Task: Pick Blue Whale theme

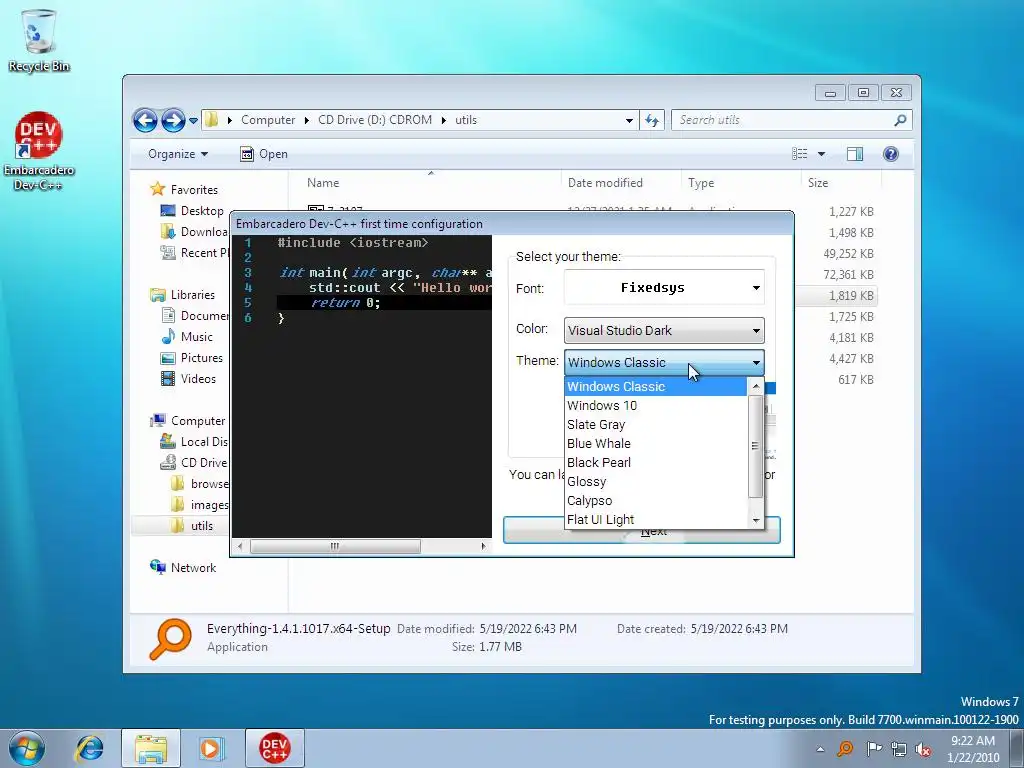Action: [655, 443]
